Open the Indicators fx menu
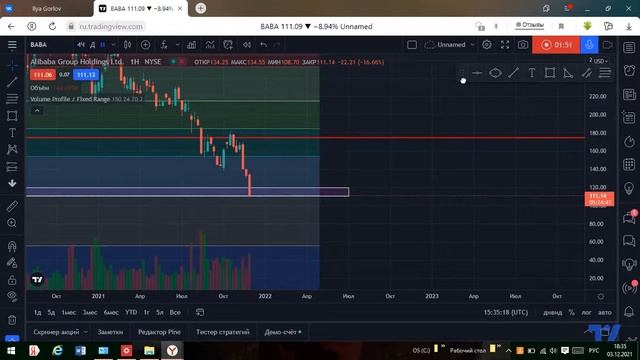The height and width of the screenshot is (360, 640). (164, 45)
